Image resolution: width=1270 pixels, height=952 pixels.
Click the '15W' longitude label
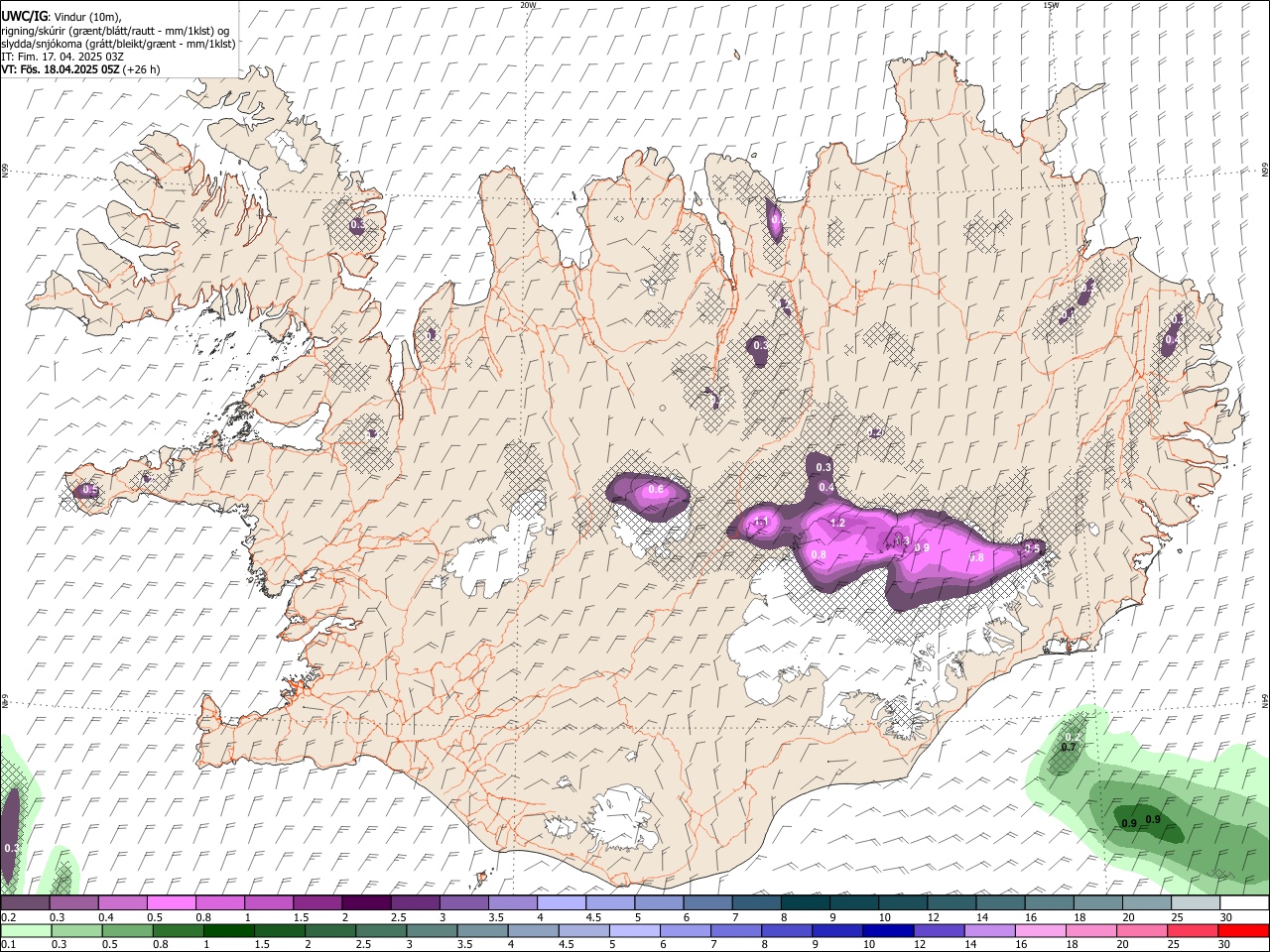[x=1051, y=5]
